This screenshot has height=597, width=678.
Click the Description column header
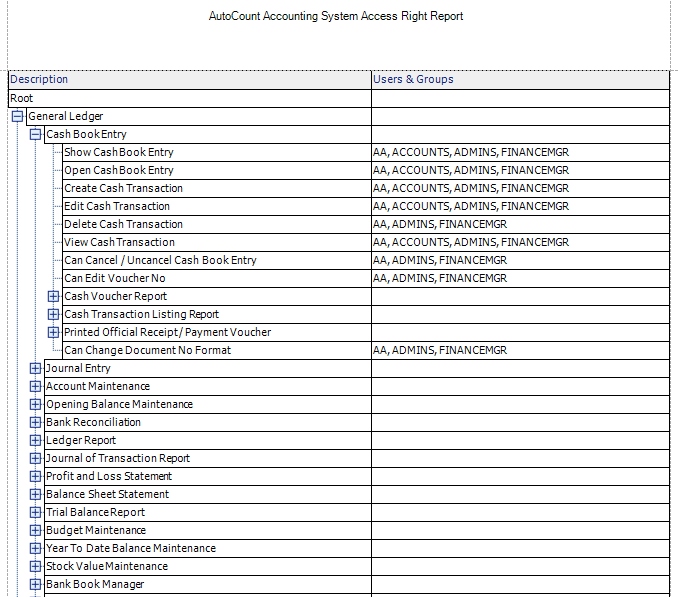tap(190, 80)
